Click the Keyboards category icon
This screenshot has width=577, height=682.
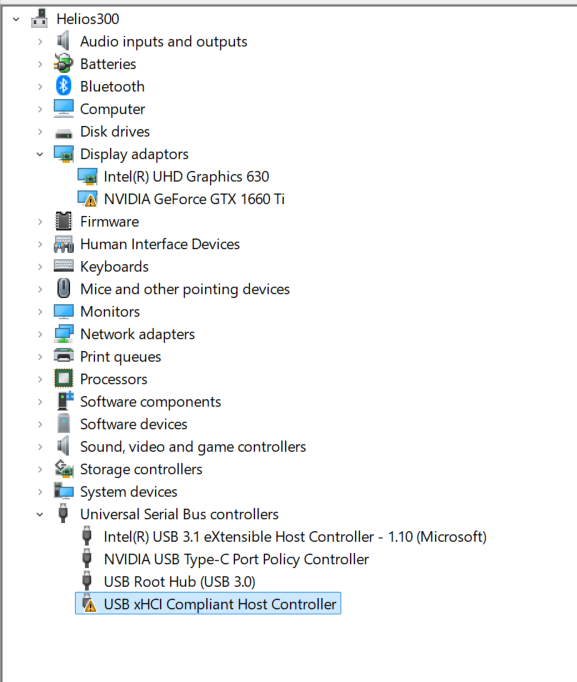(x=63, y=266)
